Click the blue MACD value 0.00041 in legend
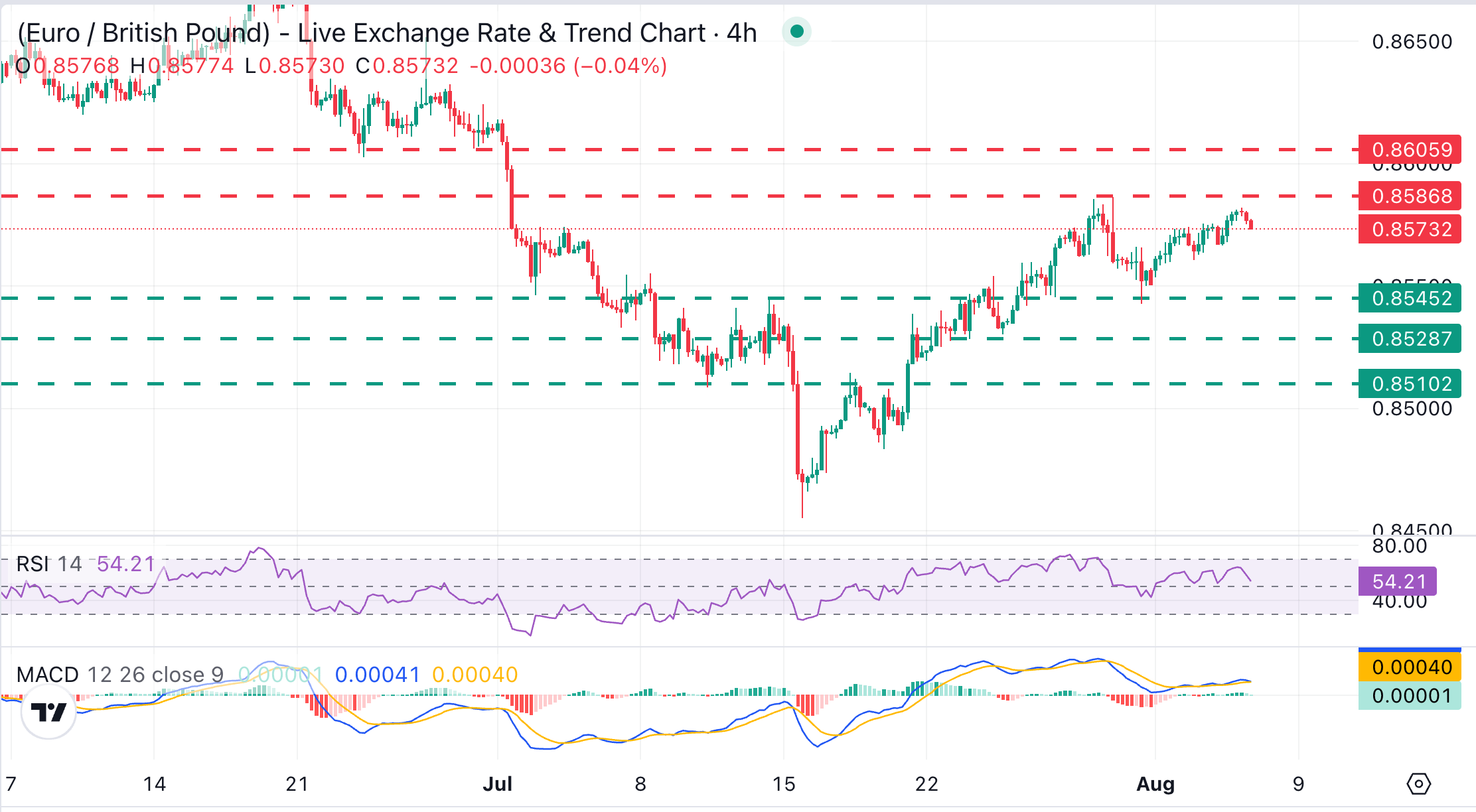 click(378, 675)
